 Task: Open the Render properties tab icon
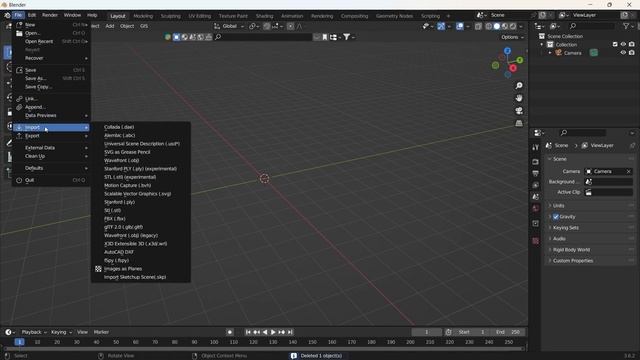(x=536, y=162)
